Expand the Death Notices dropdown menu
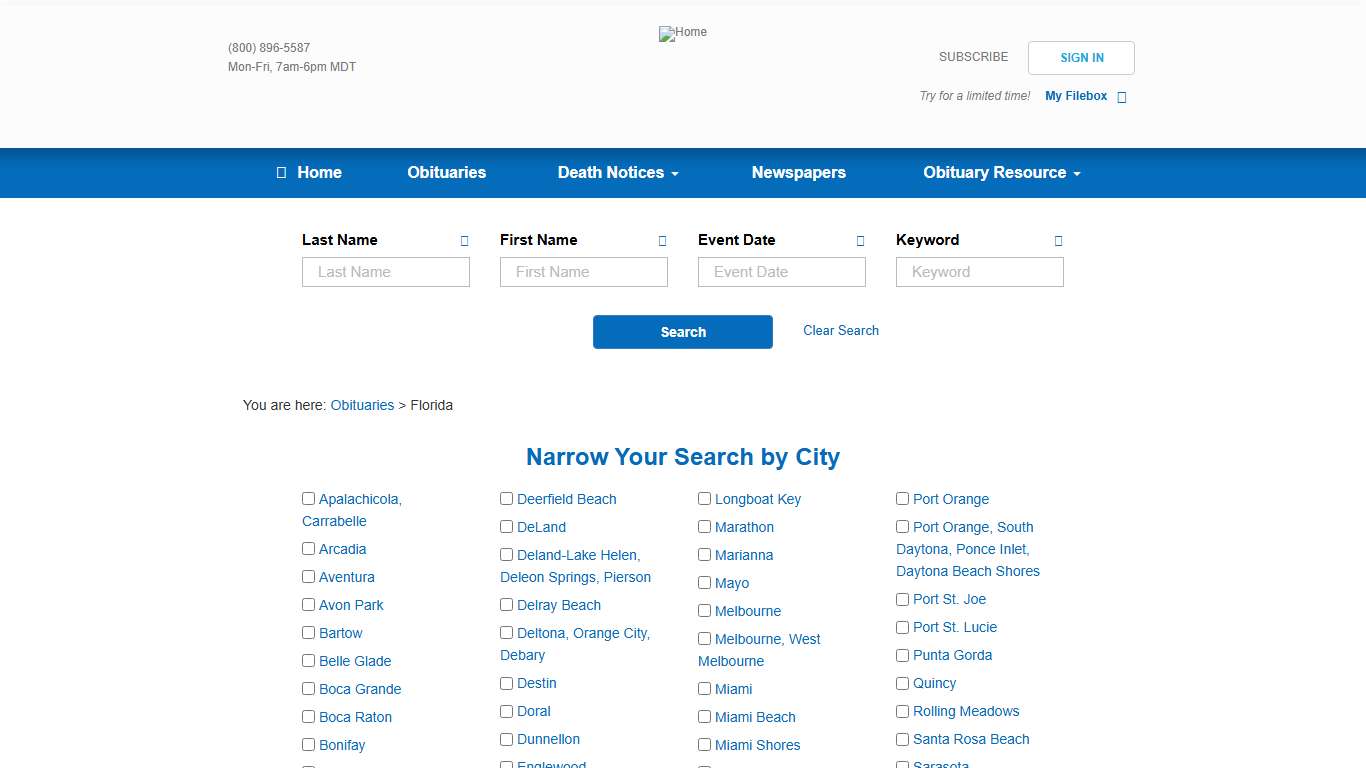1366x768 pixels. [617, 173]
